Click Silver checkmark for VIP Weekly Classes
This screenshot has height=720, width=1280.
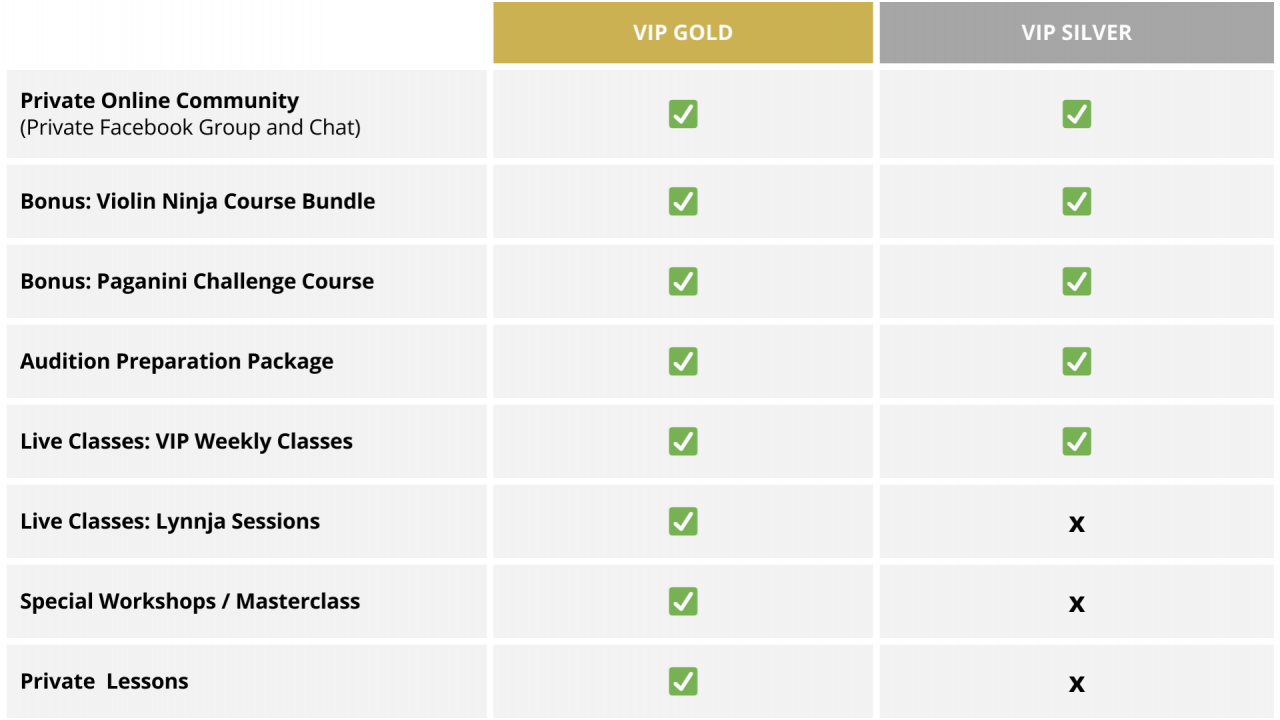(x=1077, y=441)
